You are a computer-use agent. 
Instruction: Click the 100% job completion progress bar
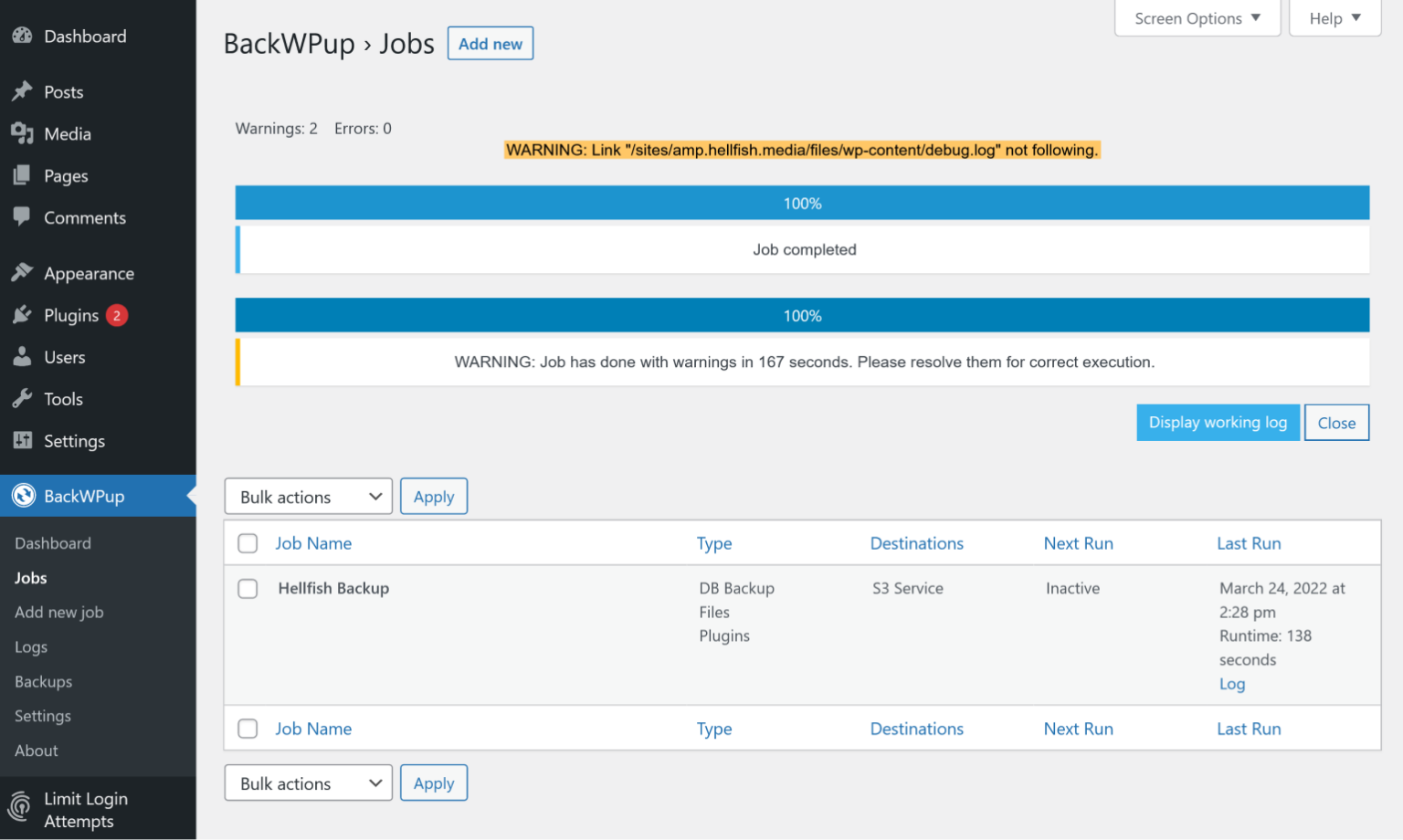pyautogui.click(x=802, y=203)
